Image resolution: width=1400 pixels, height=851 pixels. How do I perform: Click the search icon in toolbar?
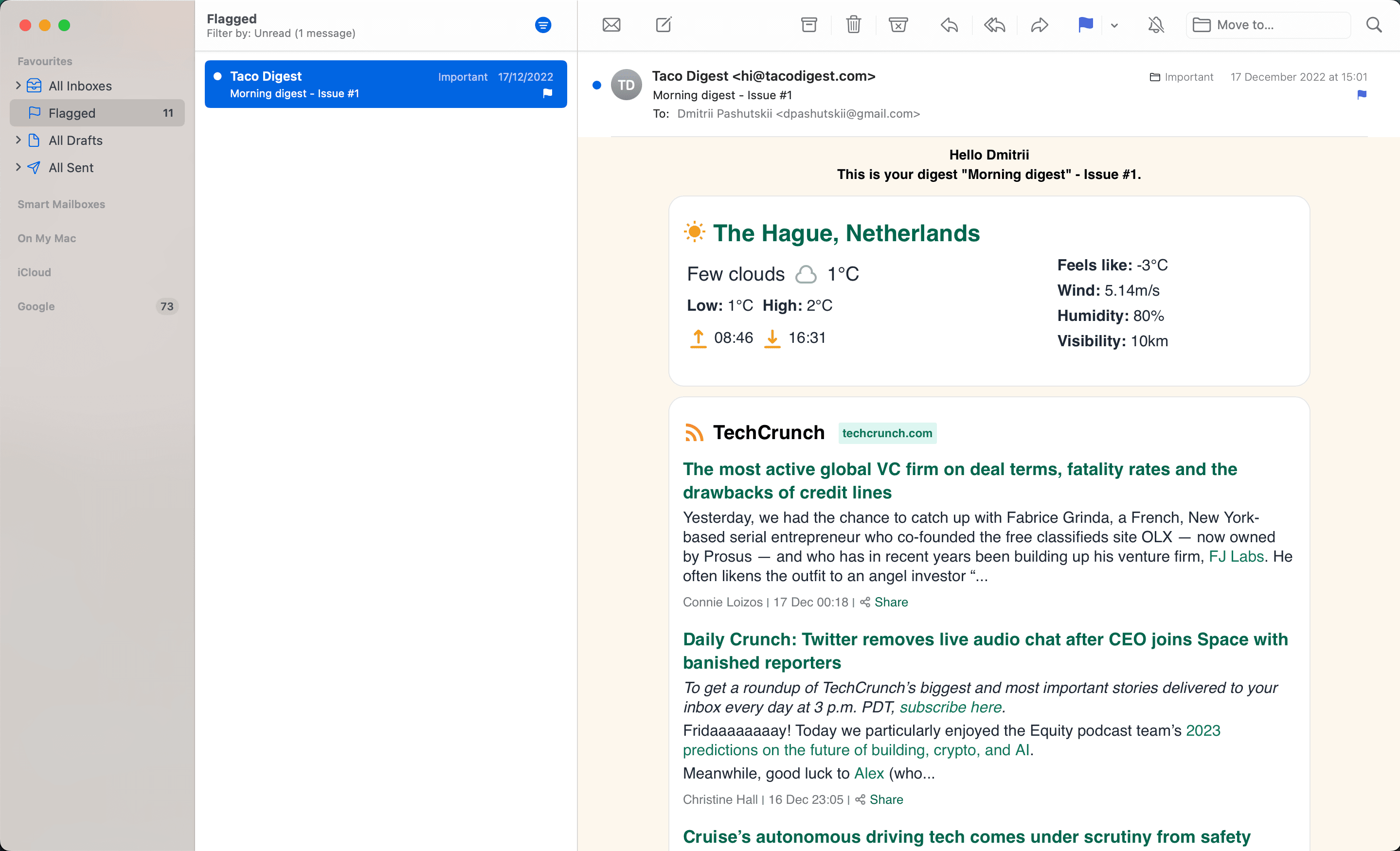(x=1375, y=24)
